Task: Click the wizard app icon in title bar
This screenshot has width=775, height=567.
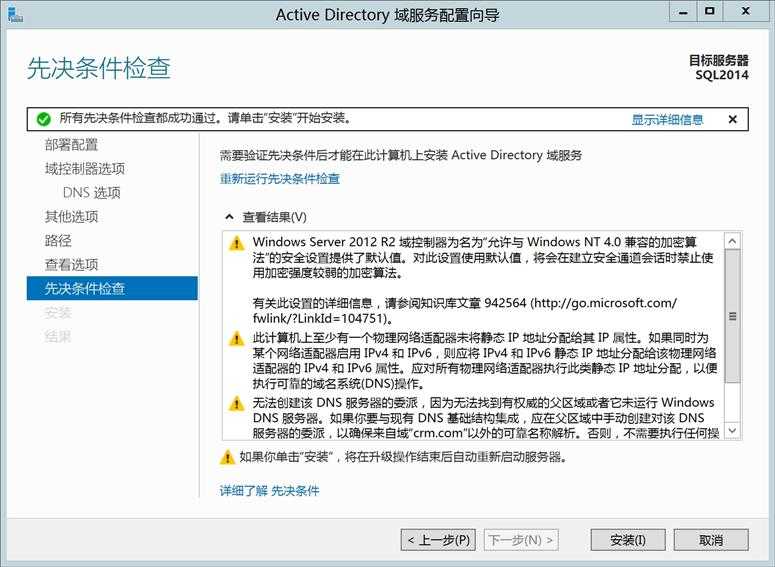Action: click(x=15, y=14)
